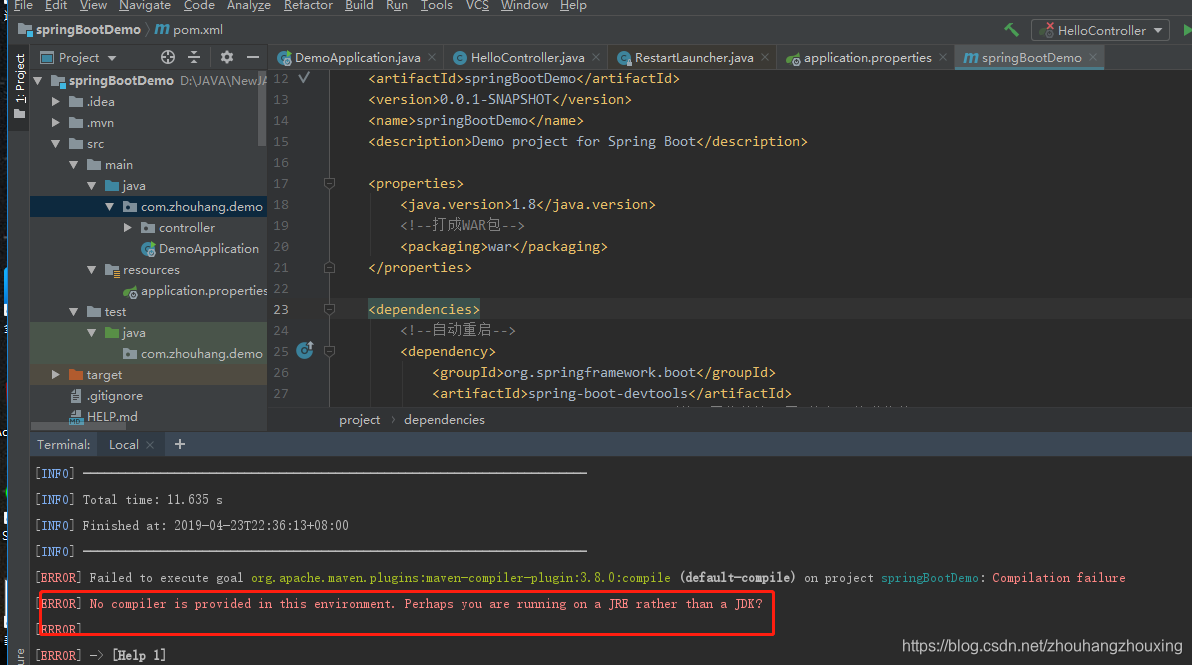Close the RestartLauncher.java tab
Image resolution: width=1192 pixels, height=665 pixels.
(765, 58)
